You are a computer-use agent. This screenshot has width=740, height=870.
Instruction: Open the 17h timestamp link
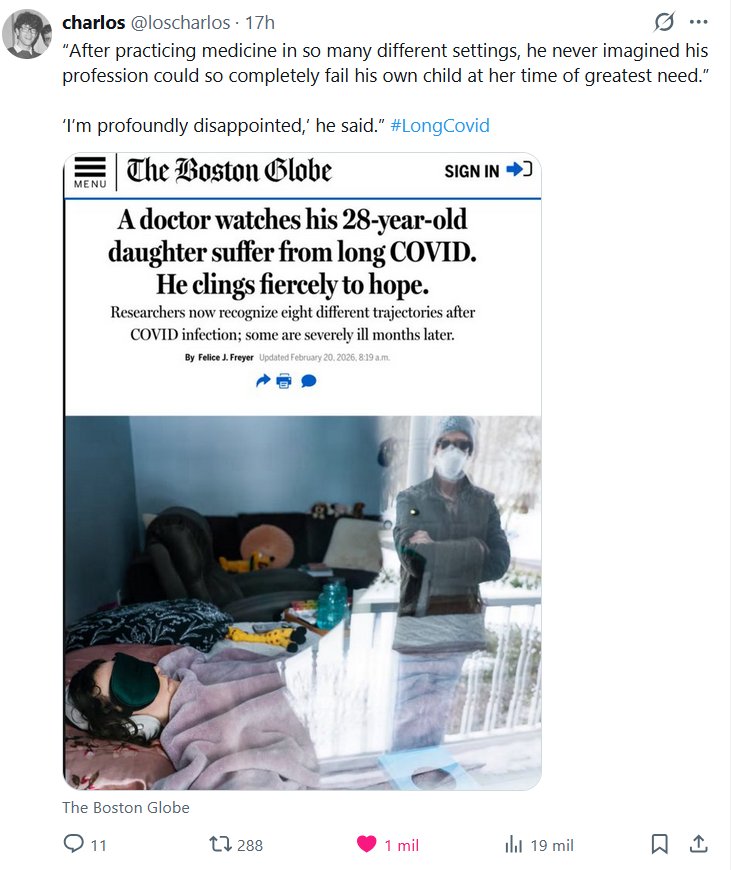(260, 23)
